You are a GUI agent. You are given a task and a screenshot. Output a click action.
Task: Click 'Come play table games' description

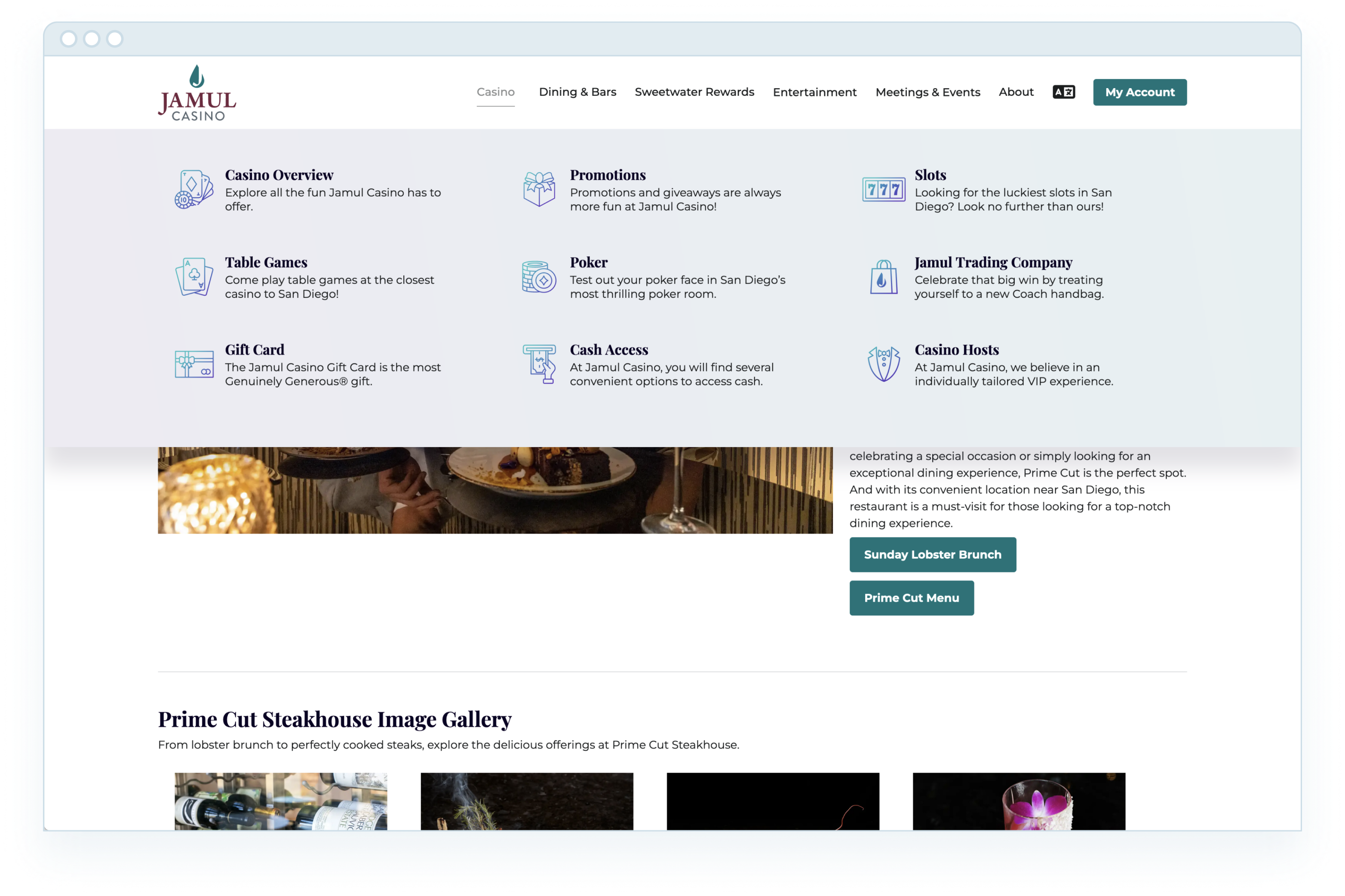pyautogui.click(x=329, y=287)
